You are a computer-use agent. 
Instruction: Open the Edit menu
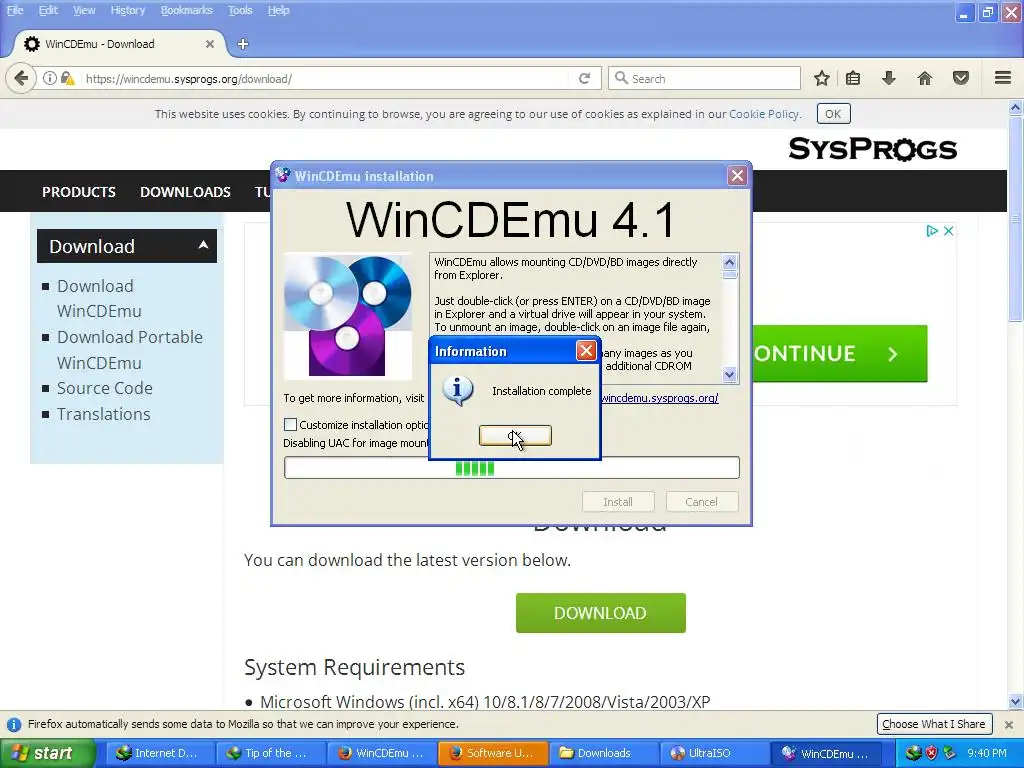click(48, 10)
